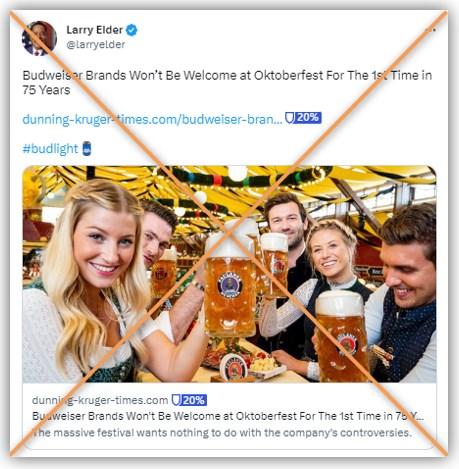Click the beer can emoji beside #budlight
459x469 pixels.
coord(87,149)
